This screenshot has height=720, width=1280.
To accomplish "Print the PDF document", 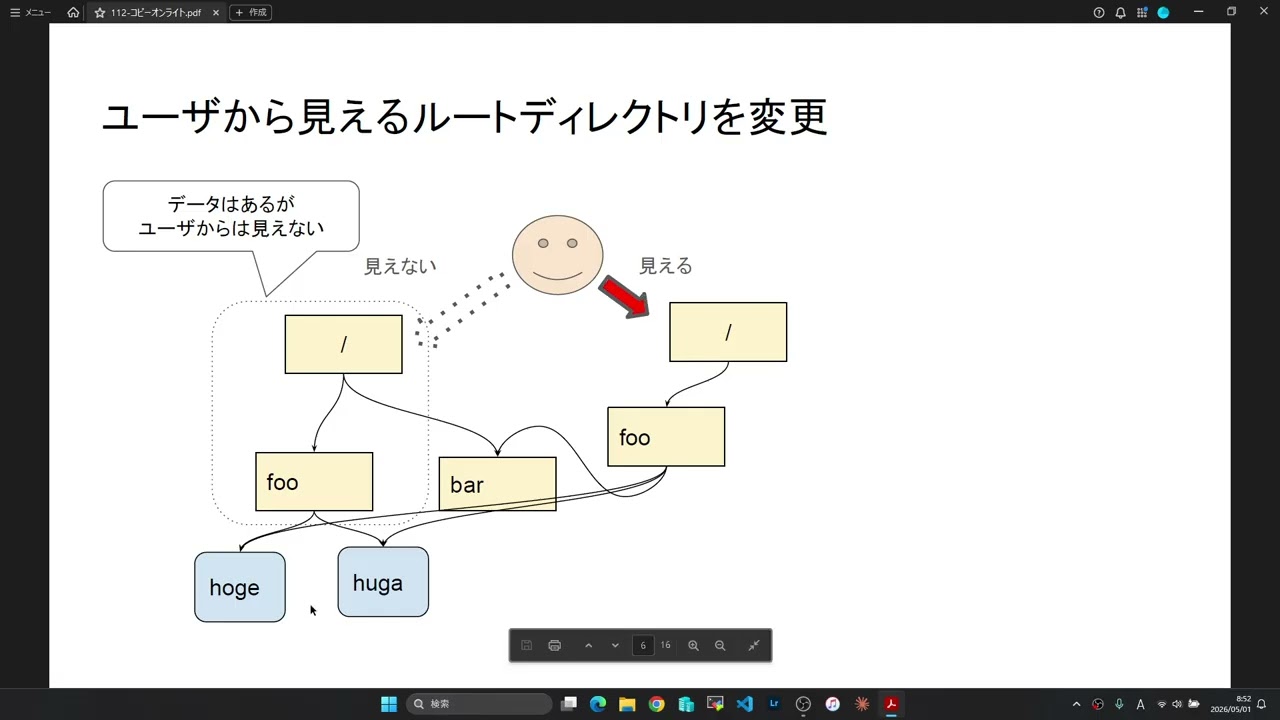I will pos(554,645).
